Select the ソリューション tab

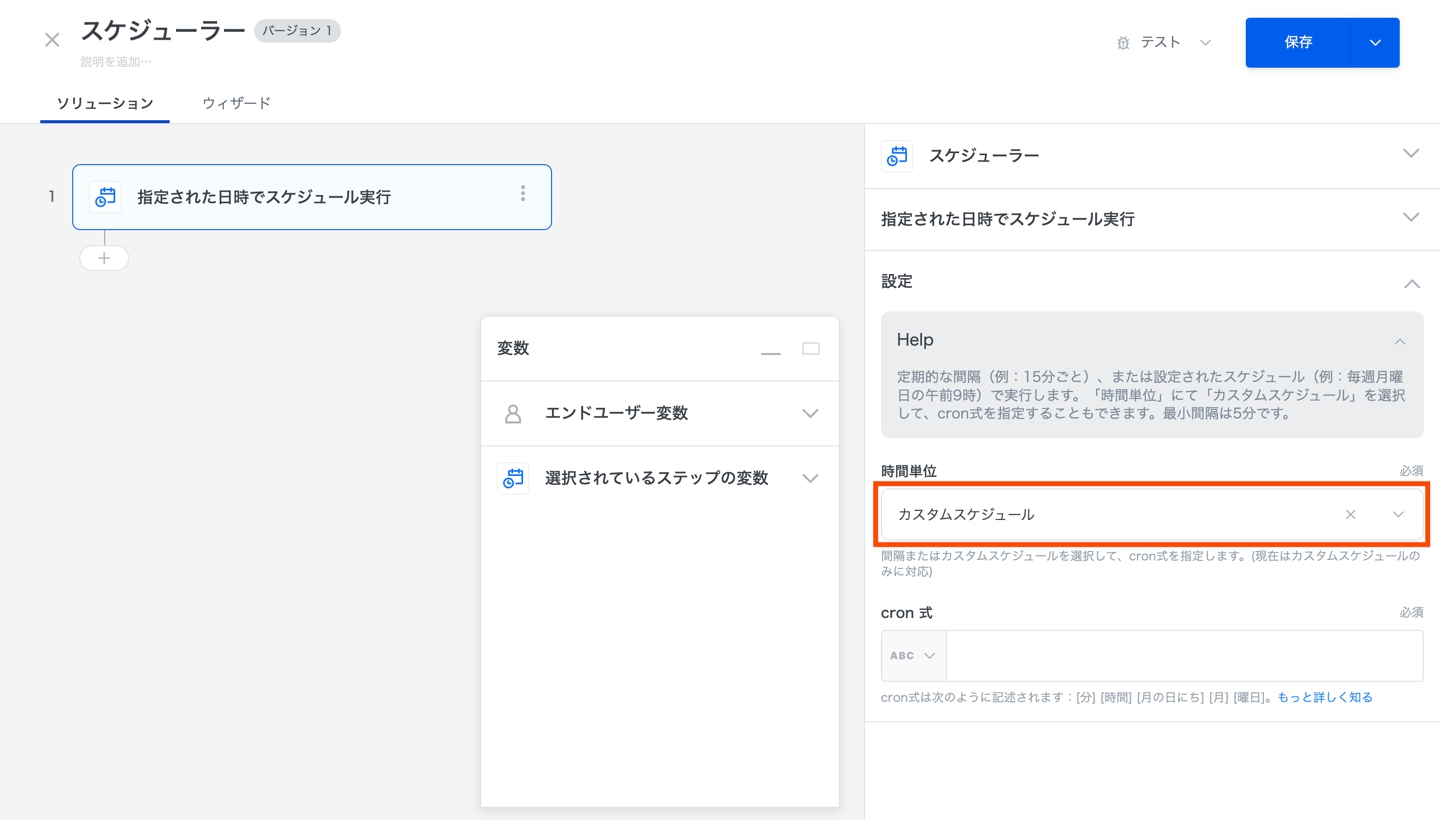[105, 103]
